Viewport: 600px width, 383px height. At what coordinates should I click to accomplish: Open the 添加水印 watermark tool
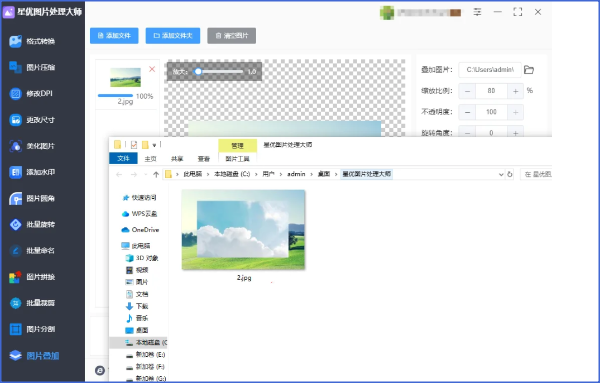pos(33,172)
